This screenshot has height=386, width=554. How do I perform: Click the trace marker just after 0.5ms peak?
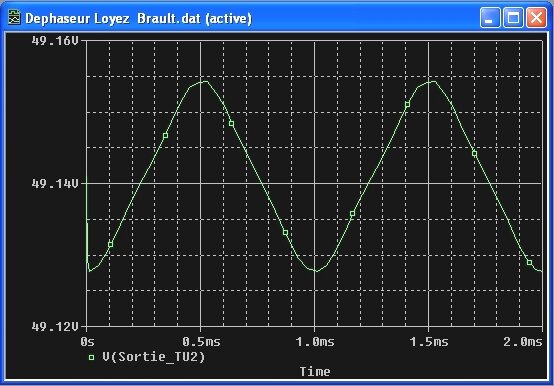pyautogui.click(x=231, y=124)
